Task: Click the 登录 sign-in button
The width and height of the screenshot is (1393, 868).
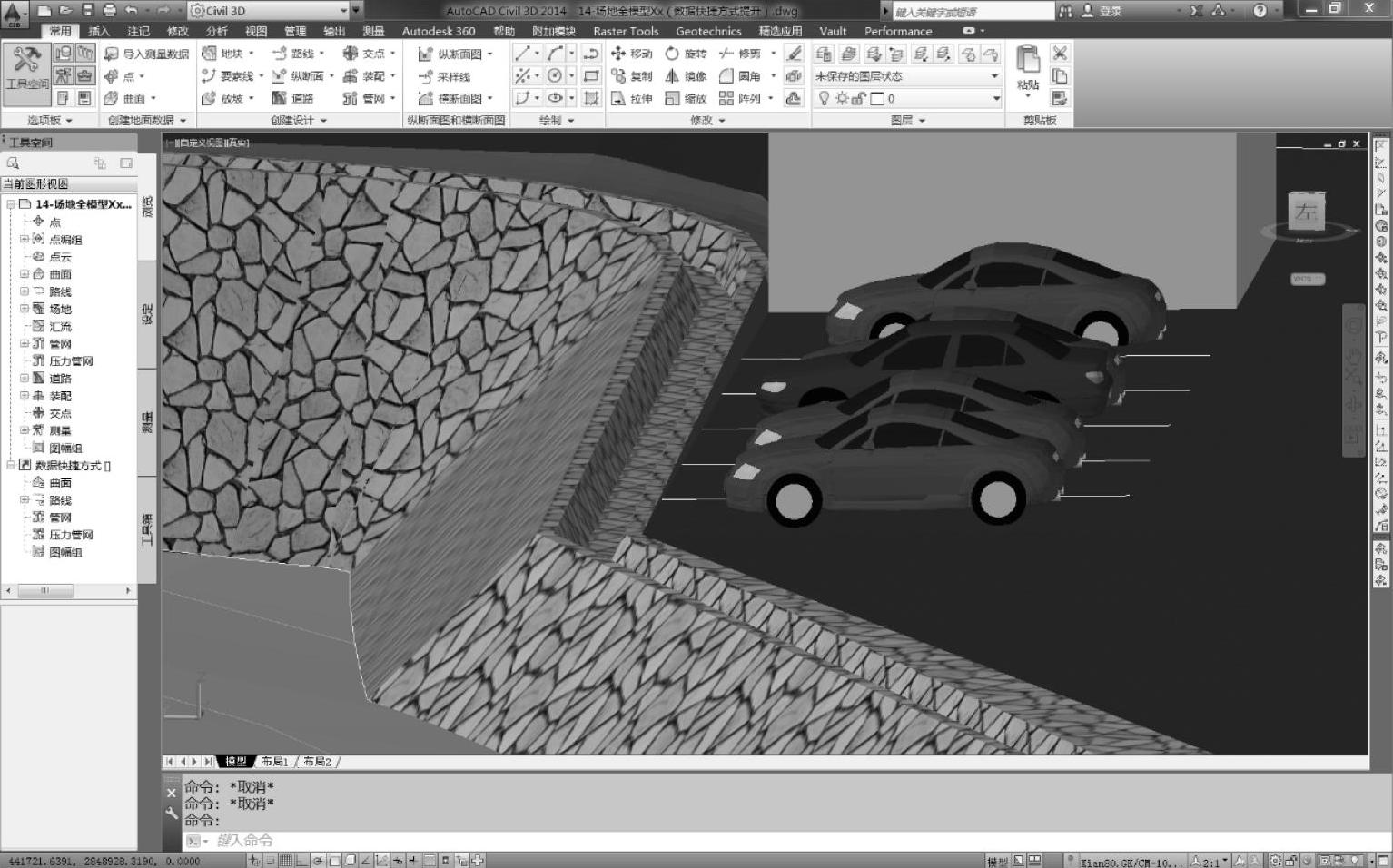Action: click(x=1102, y=11)
